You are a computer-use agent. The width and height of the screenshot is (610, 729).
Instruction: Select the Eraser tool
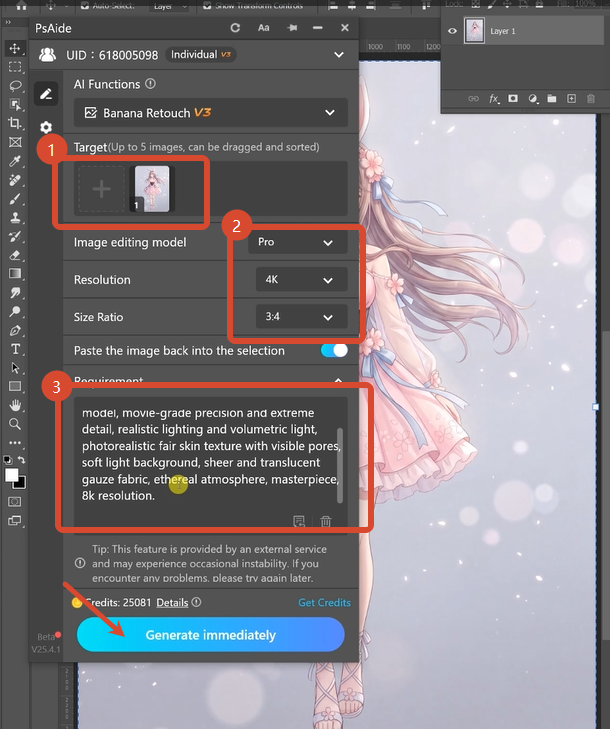click(15, 255)
